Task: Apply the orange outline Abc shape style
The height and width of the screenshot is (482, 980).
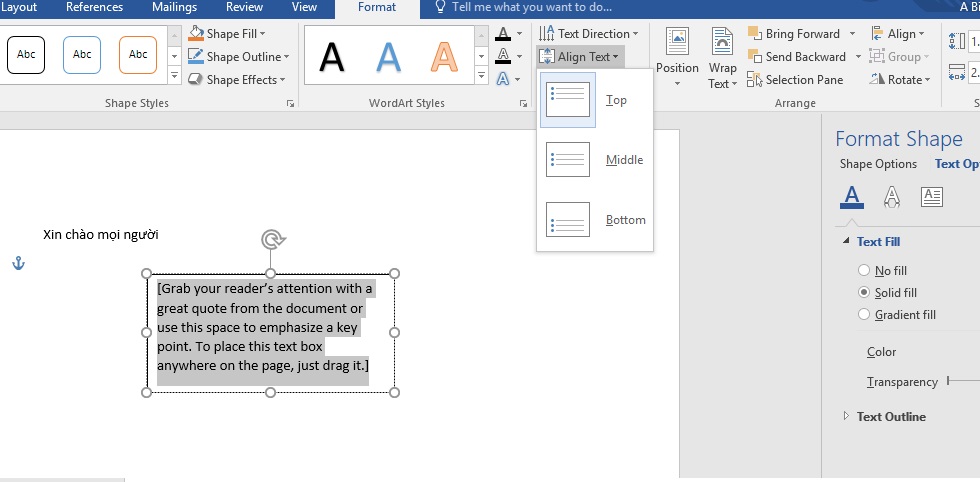Action: point(138,55)
